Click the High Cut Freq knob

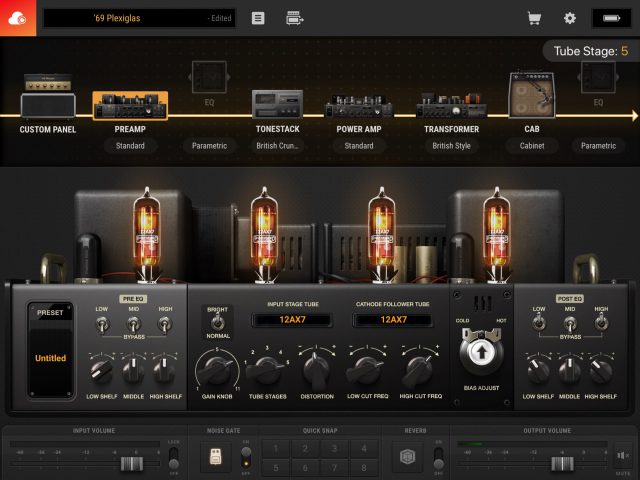tap(420, 371)
